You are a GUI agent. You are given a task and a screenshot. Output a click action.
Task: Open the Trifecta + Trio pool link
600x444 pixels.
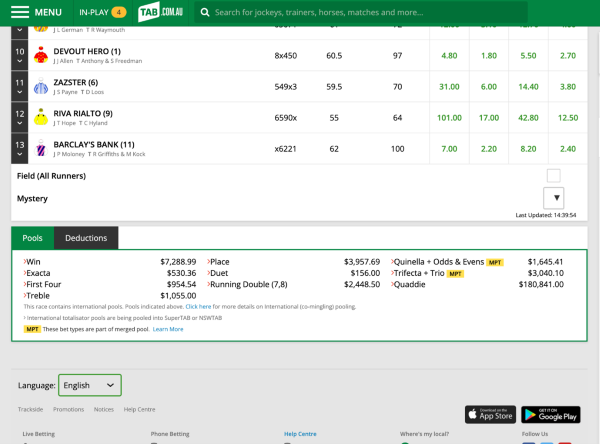tap(417, 273)
